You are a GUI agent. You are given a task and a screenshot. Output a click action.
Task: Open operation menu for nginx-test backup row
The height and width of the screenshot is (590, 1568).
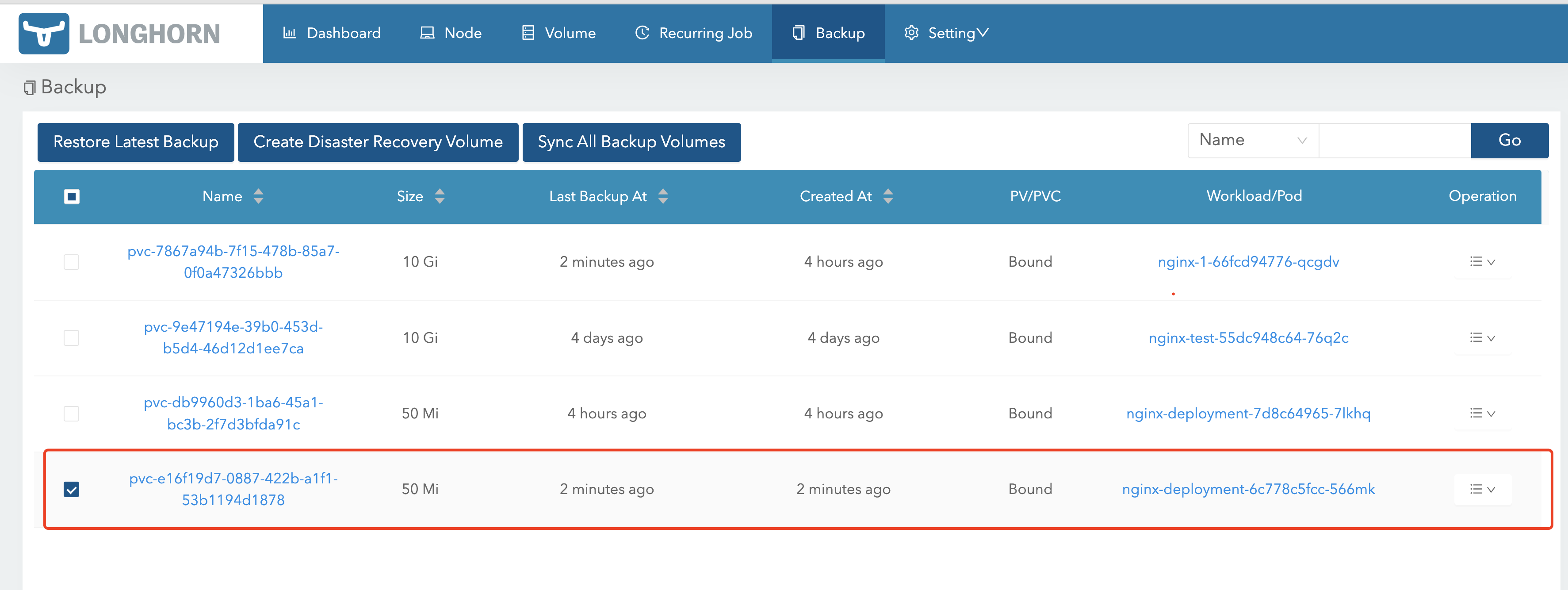[1482, 338]
